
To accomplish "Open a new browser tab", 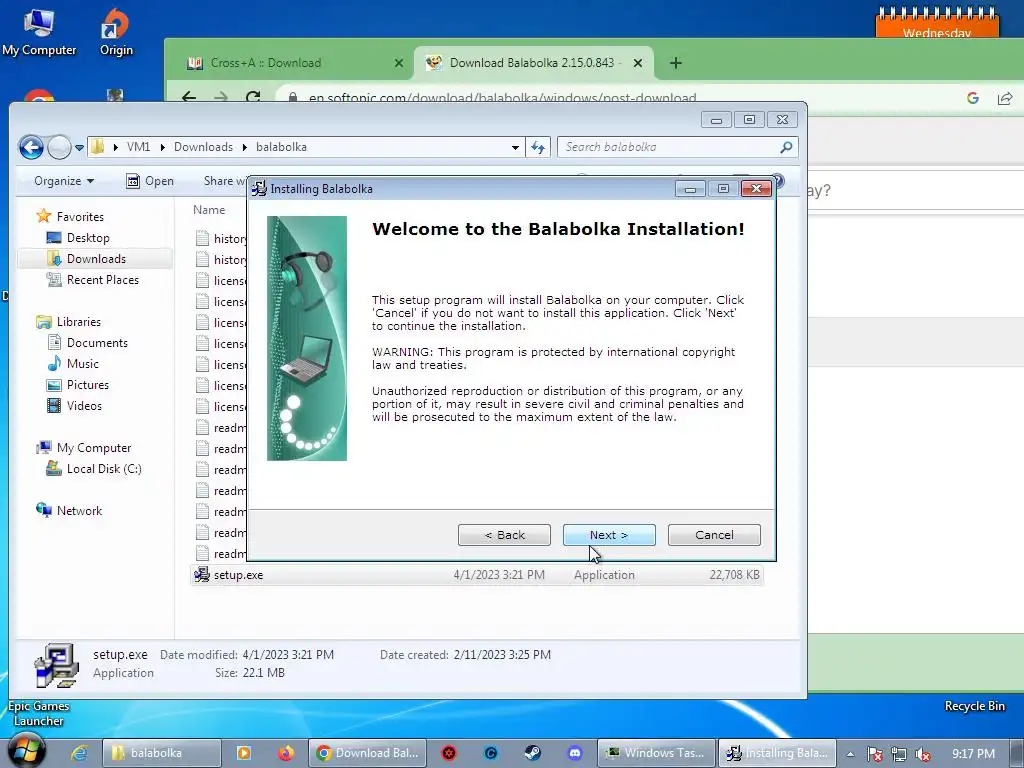I will 676,63.
